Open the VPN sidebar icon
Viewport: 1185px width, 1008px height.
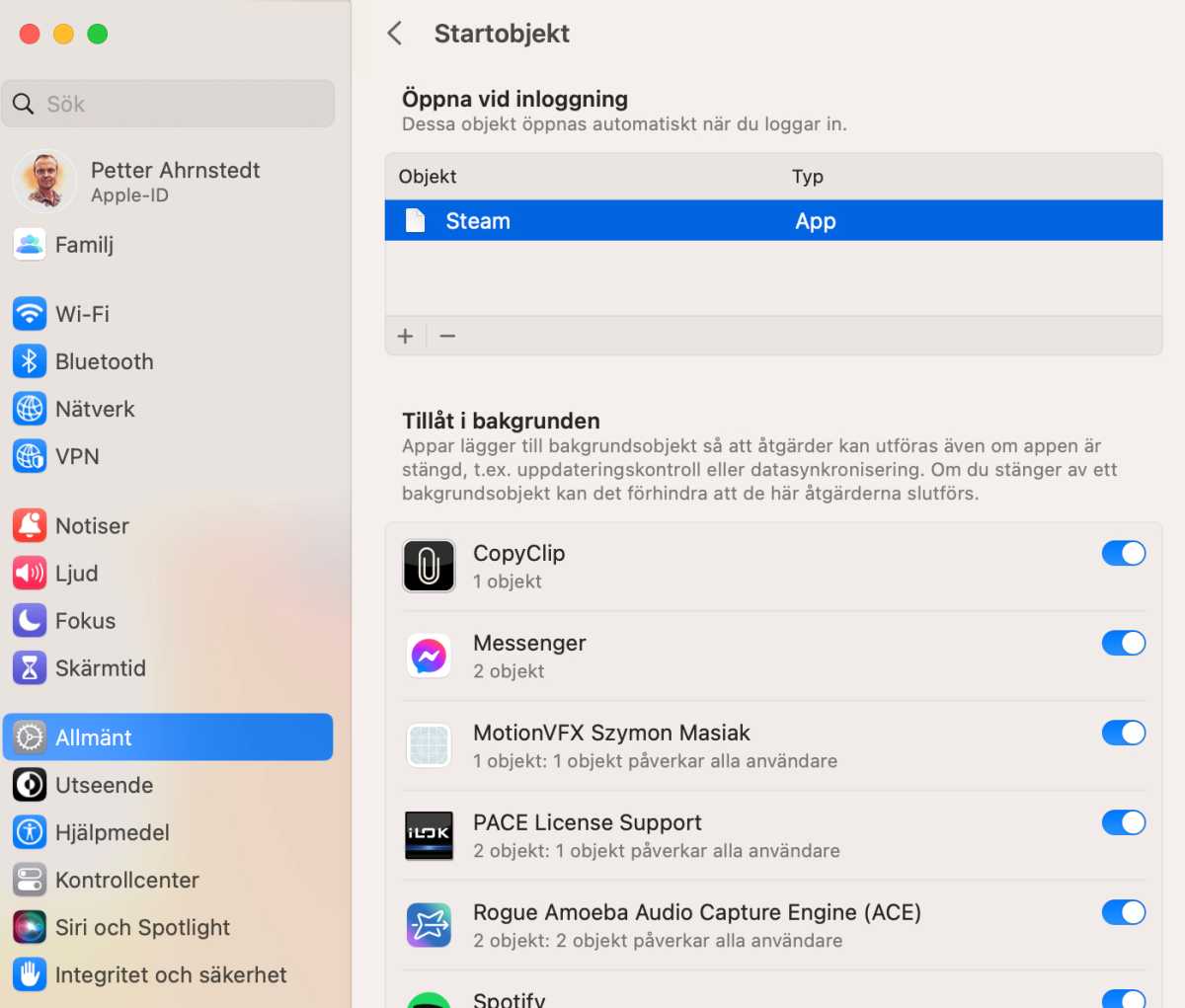[30, 456]
